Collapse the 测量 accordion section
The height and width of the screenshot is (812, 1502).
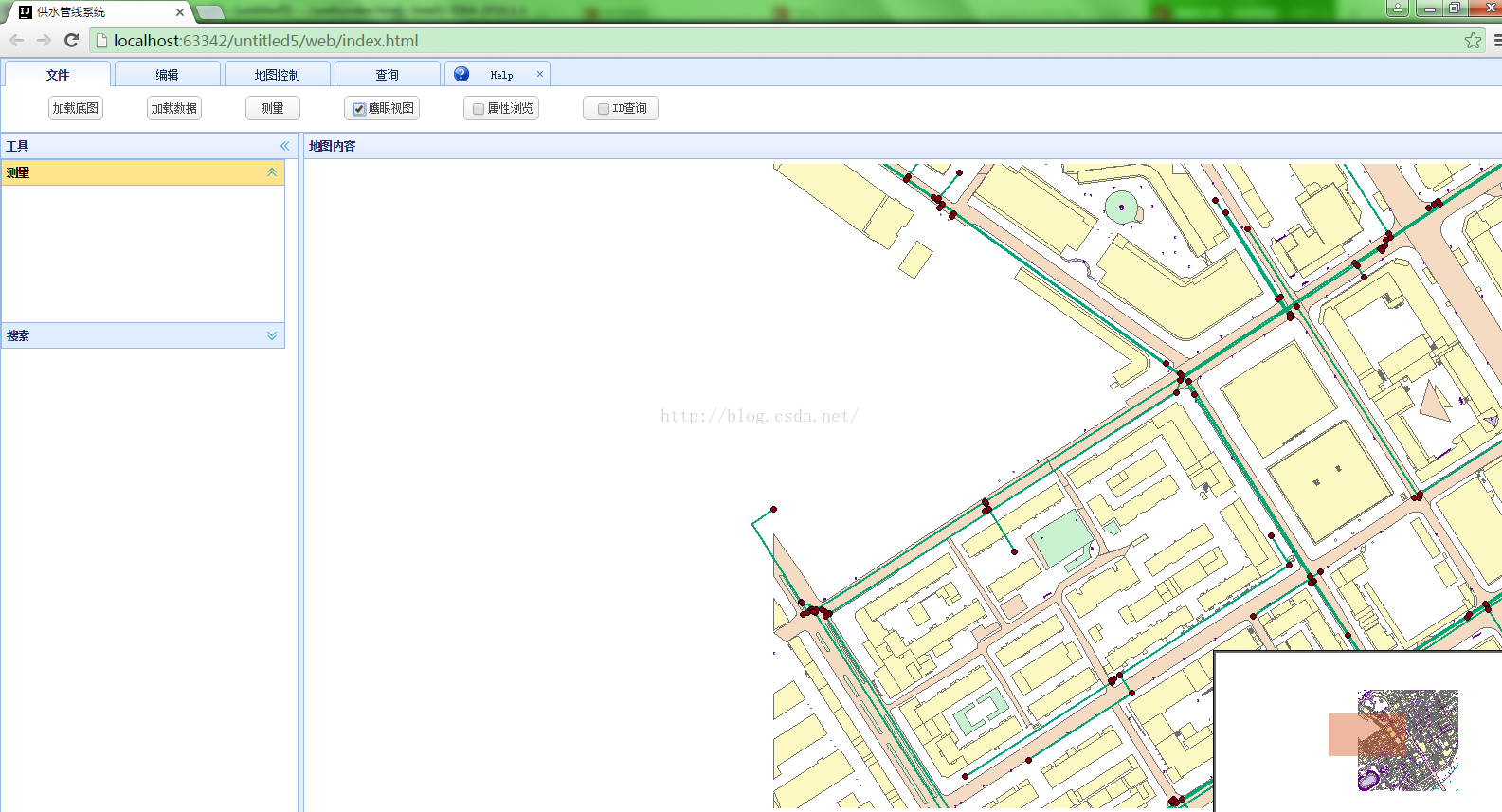click(x=272, y=172)
